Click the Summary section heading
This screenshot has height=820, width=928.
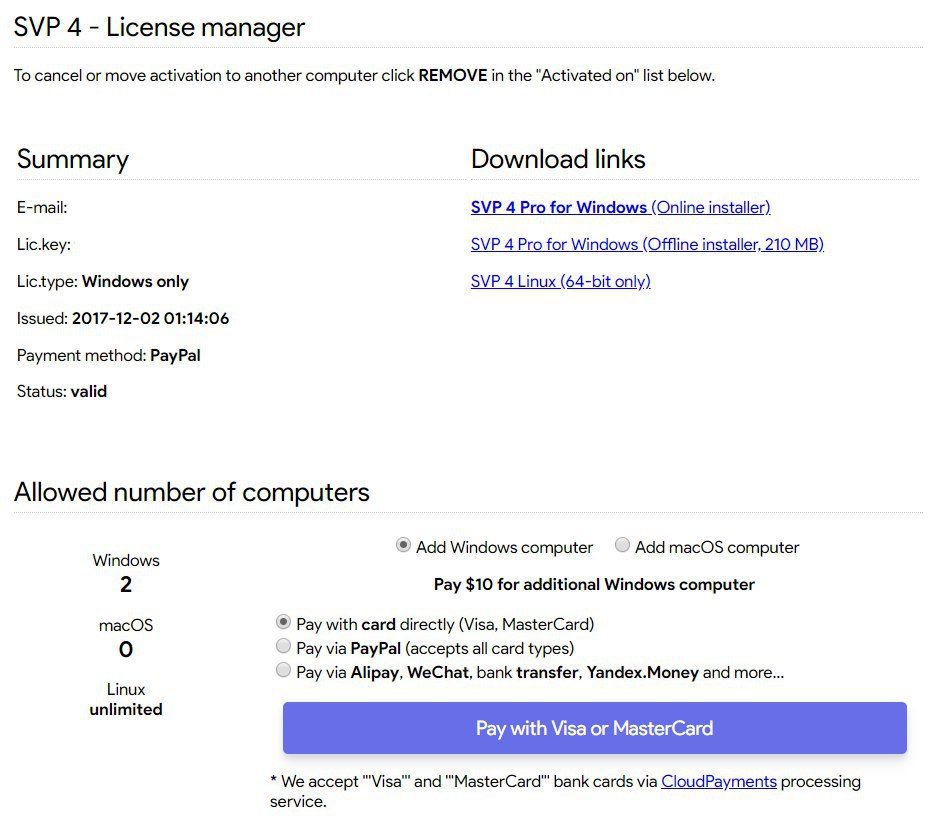coord(73,160)
